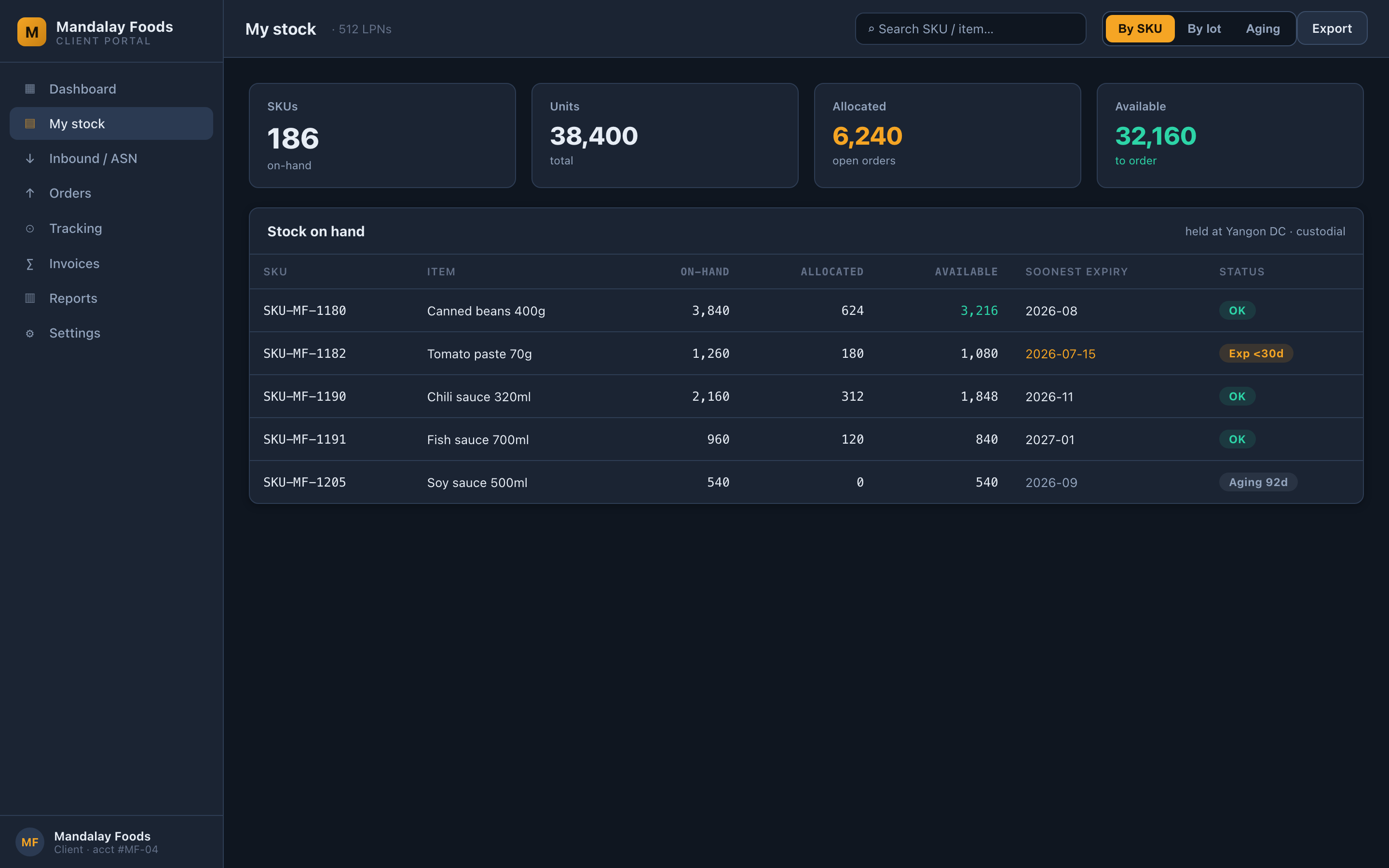Click the Invoices sigma icon
Image resolution: width=1389 pixels, height=868 pixels.
click(30, 263)
